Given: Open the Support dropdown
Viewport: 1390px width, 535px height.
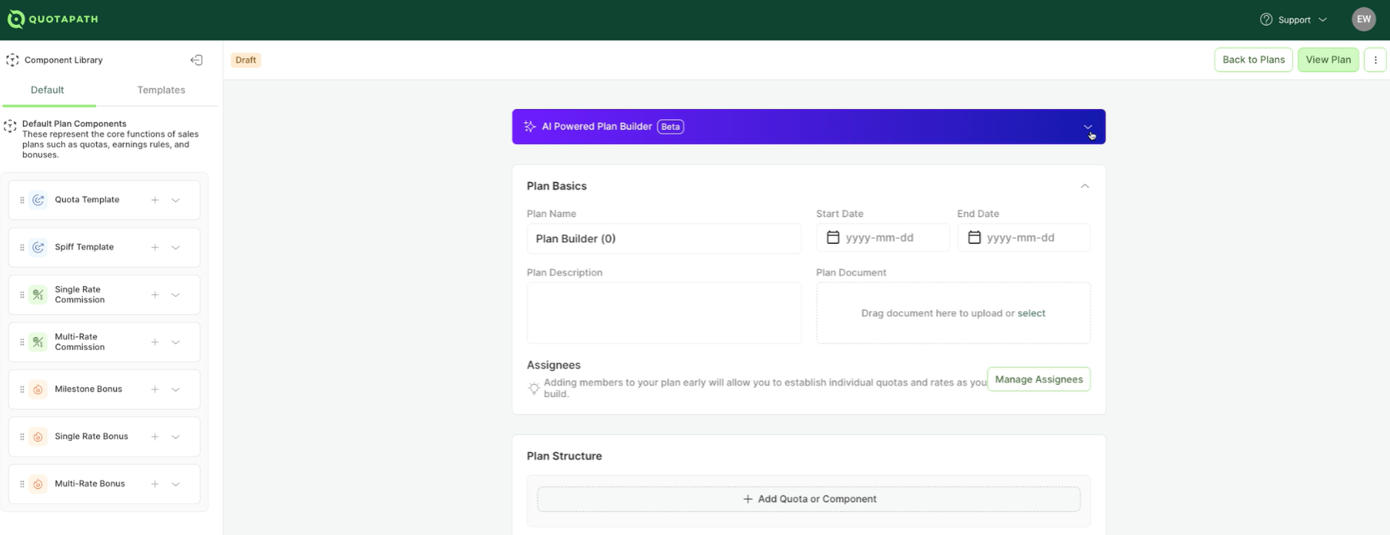Looking at the screenshot, I should tap(1294, 20).
